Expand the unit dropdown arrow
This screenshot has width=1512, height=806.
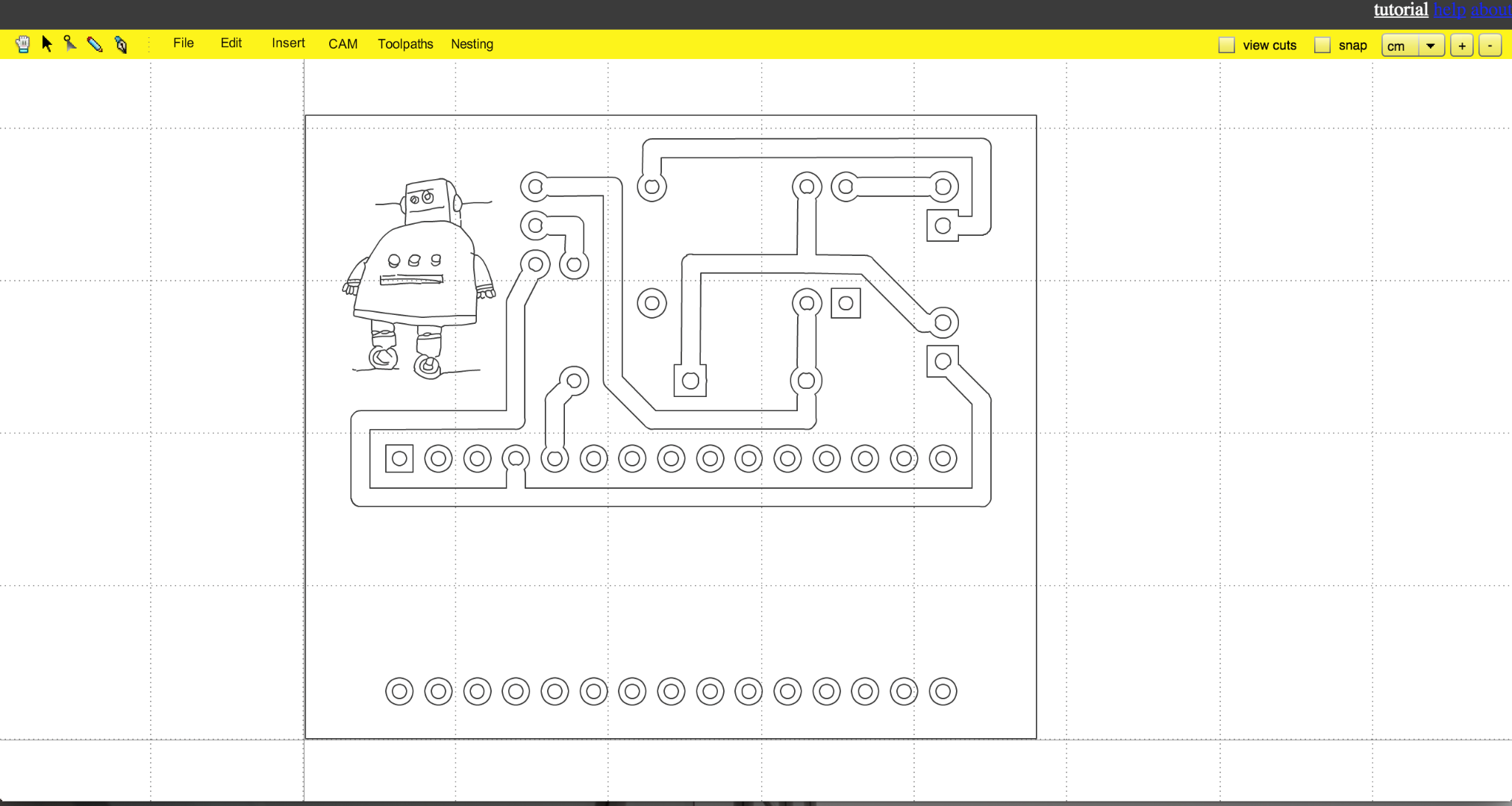pos(1431,46)
